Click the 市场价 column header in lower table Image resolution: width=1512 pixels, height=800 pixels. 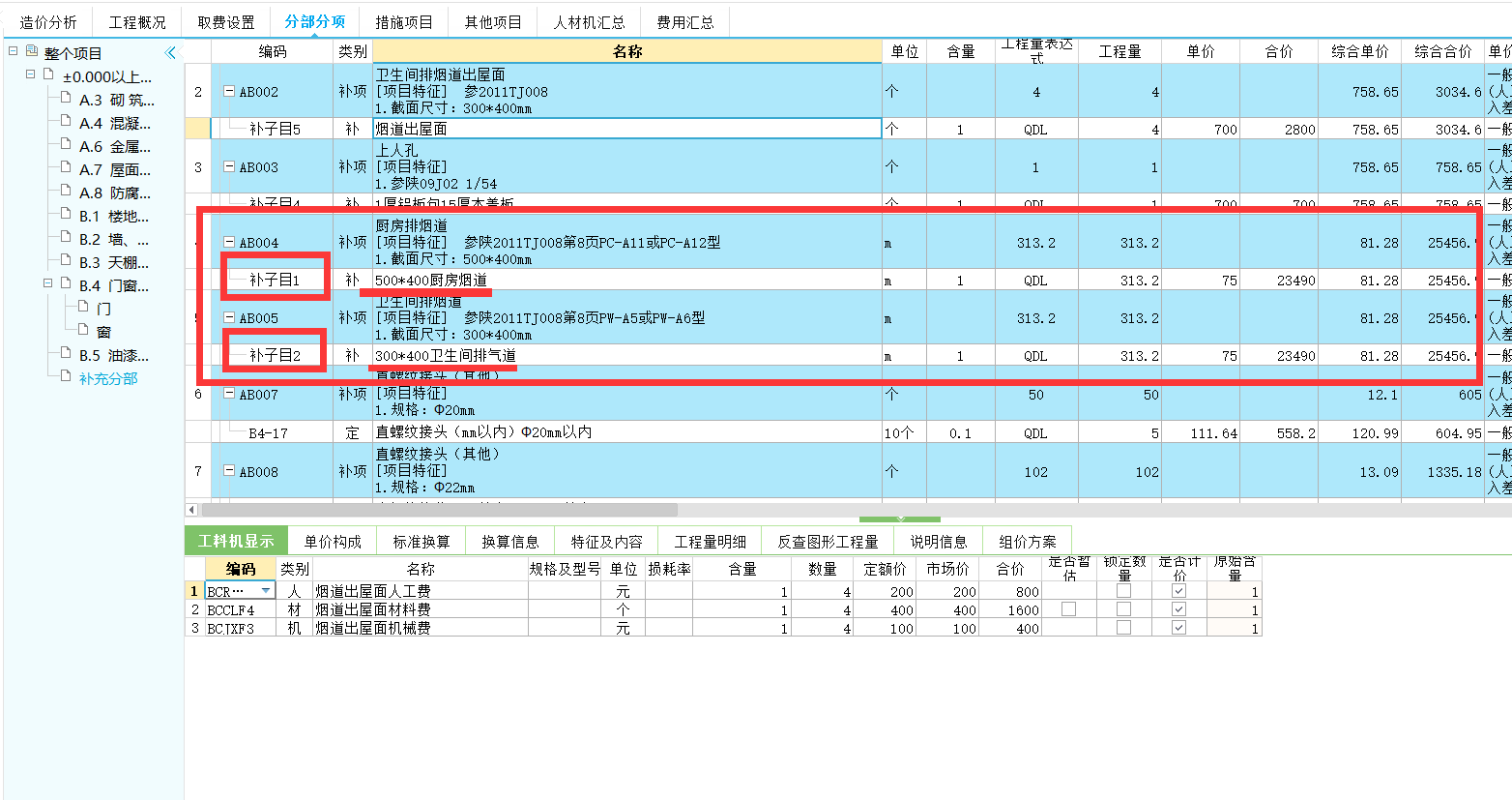pyautogui.click(x=947, y=569)
